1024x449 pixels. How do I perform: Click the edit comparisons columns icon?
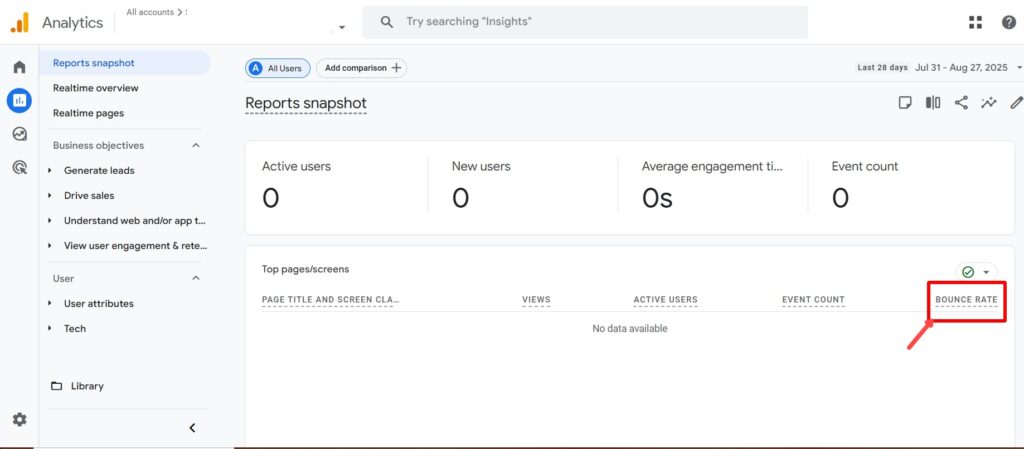click(x=933, y=102)
